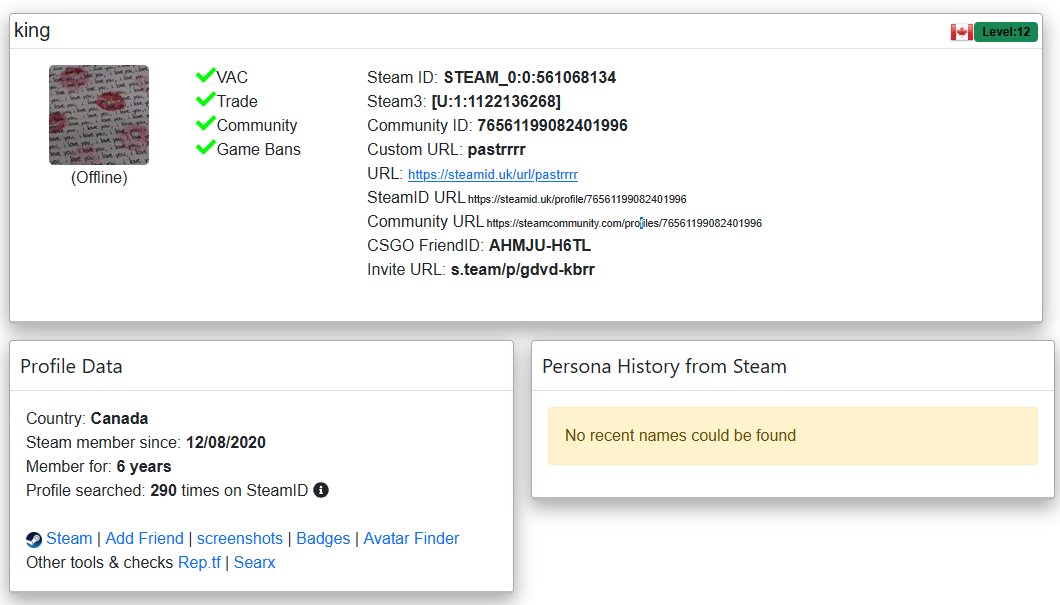Select the Community ID value 76561199082401996

coord(552,125)
